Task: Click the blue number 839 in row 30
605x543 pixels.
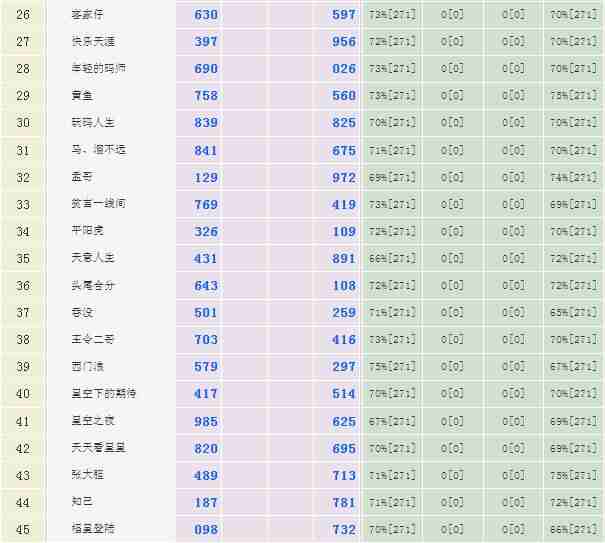Action: click(206, 123)
